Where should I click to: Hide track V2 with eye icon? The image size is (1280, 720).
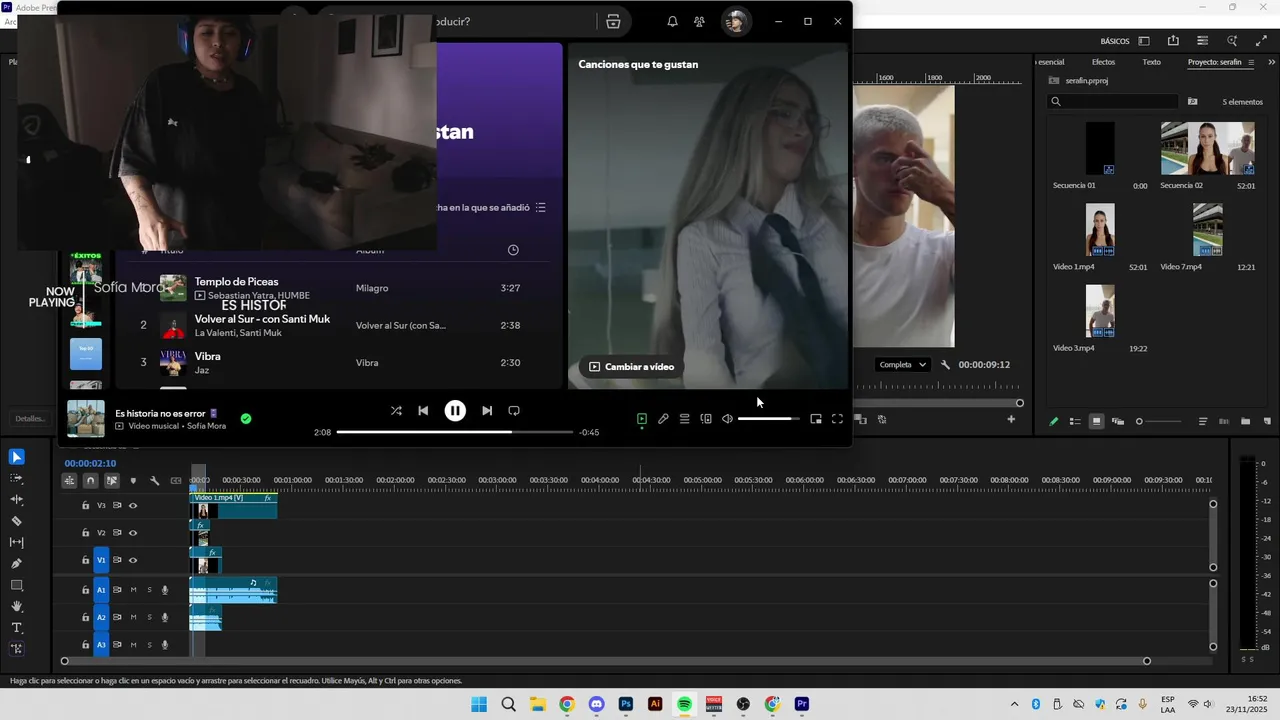pyautogui.click(x=133, y=533)
